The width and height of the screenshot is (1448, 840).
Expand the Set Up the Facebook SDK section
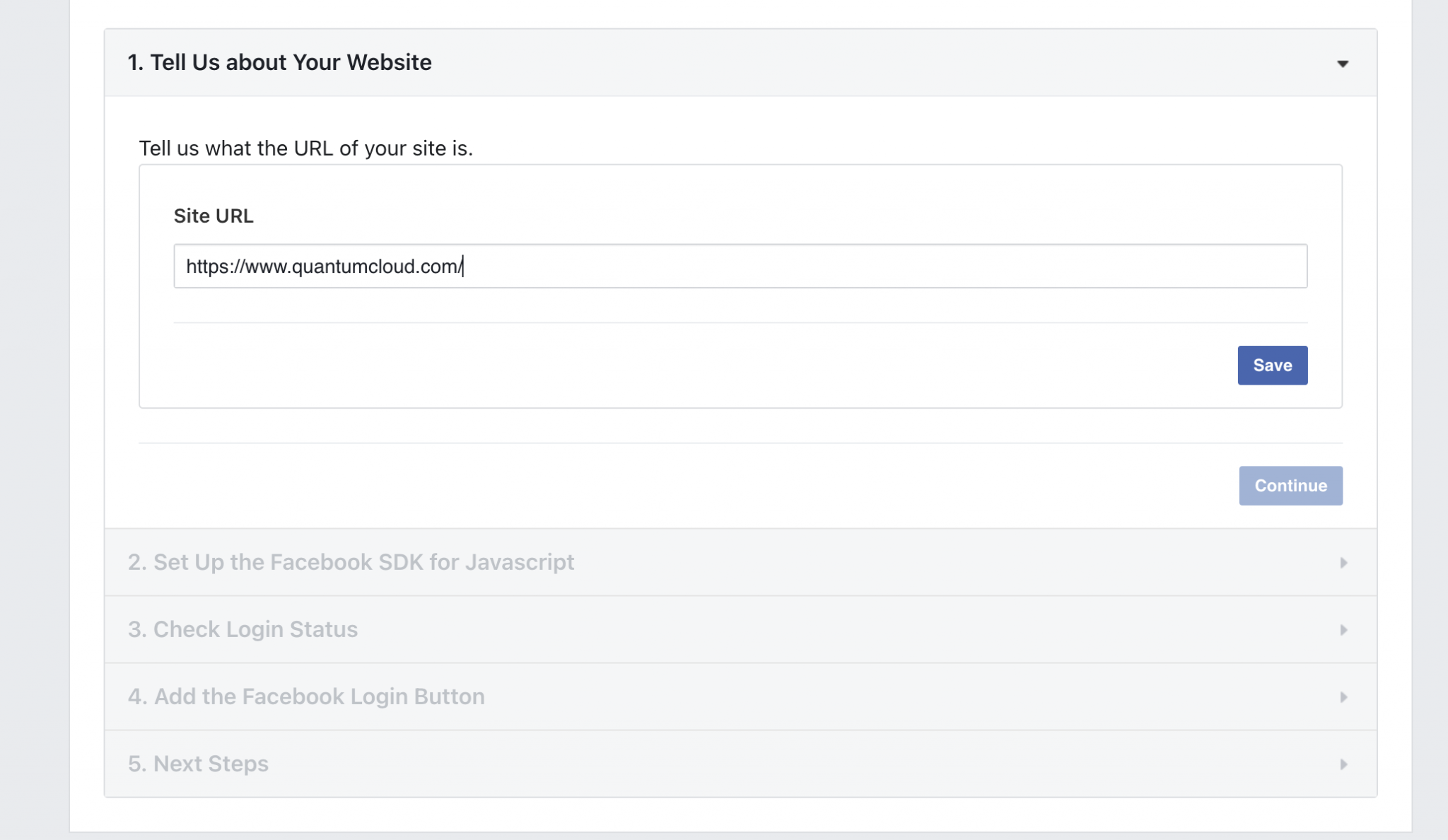(351, 562)
